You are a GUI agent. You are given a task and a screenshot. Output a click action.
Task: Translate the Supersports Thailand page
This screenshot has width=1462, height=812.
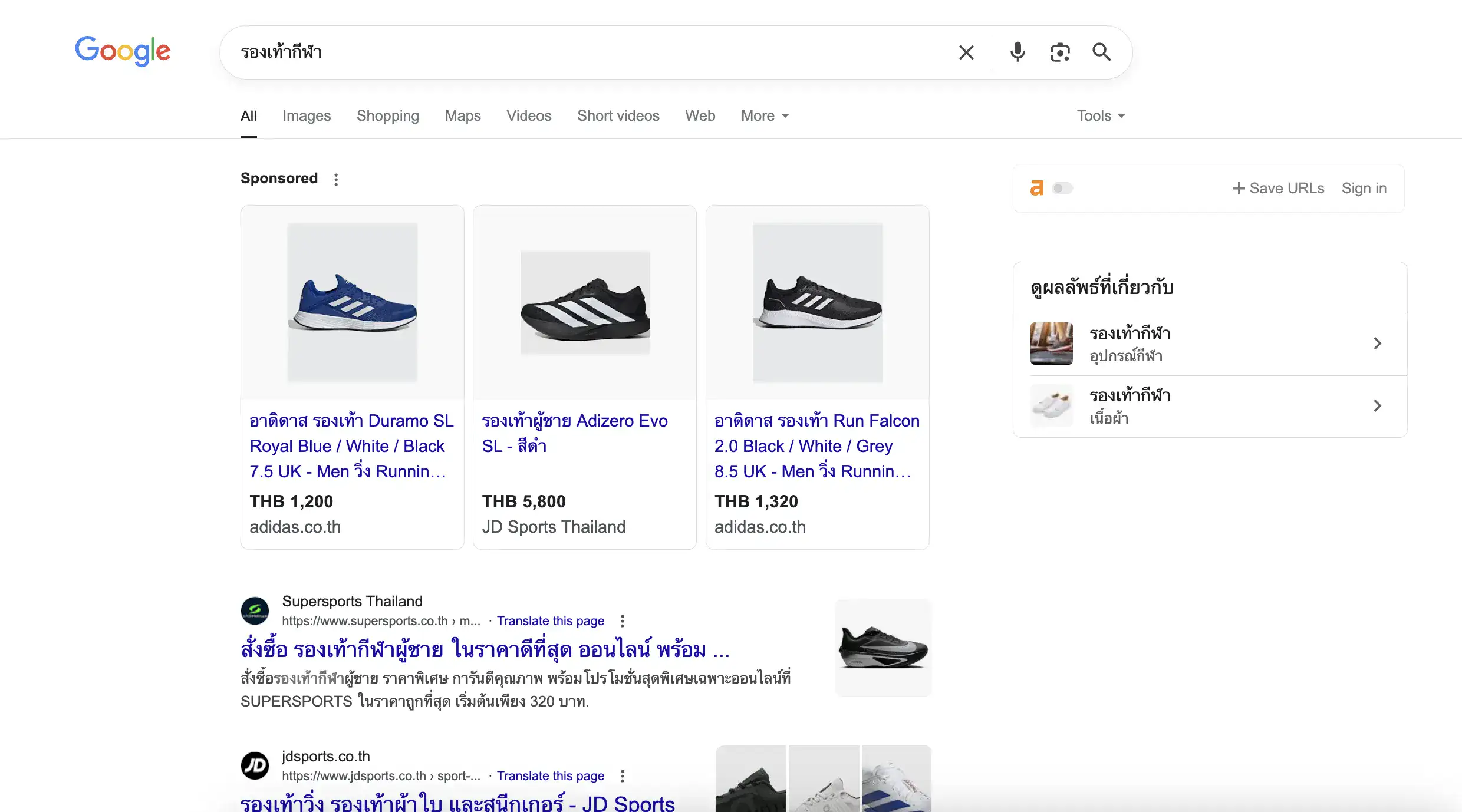551,620
